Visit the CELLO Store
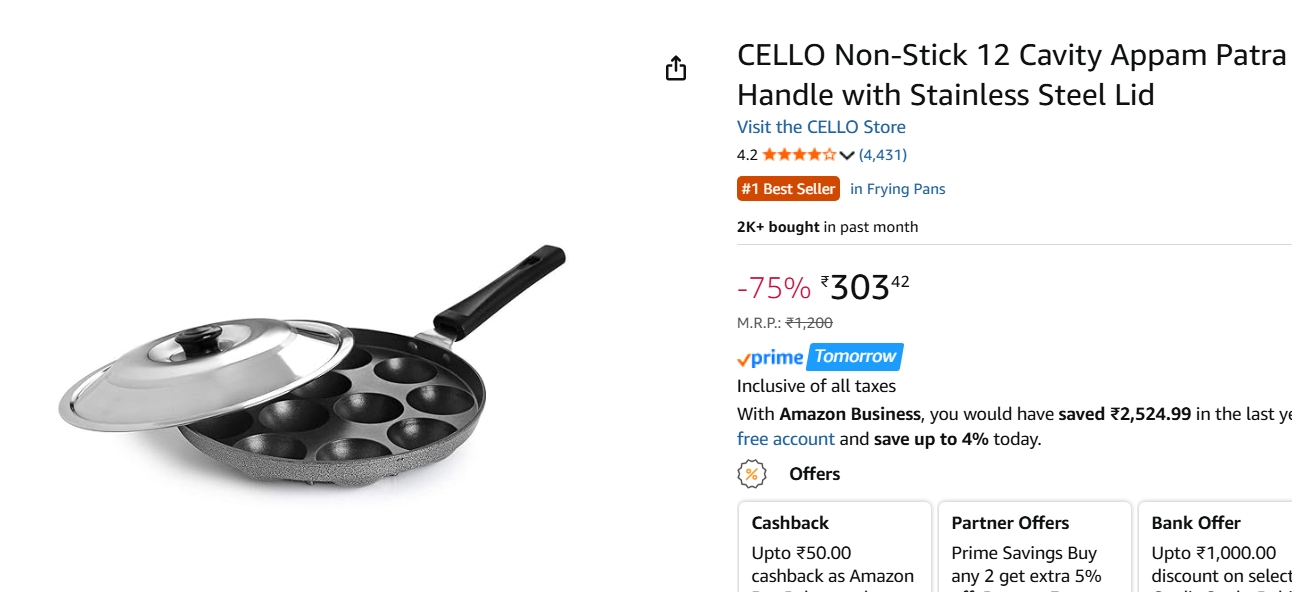This screenshot has height=592, width=1292. (820, 127)
